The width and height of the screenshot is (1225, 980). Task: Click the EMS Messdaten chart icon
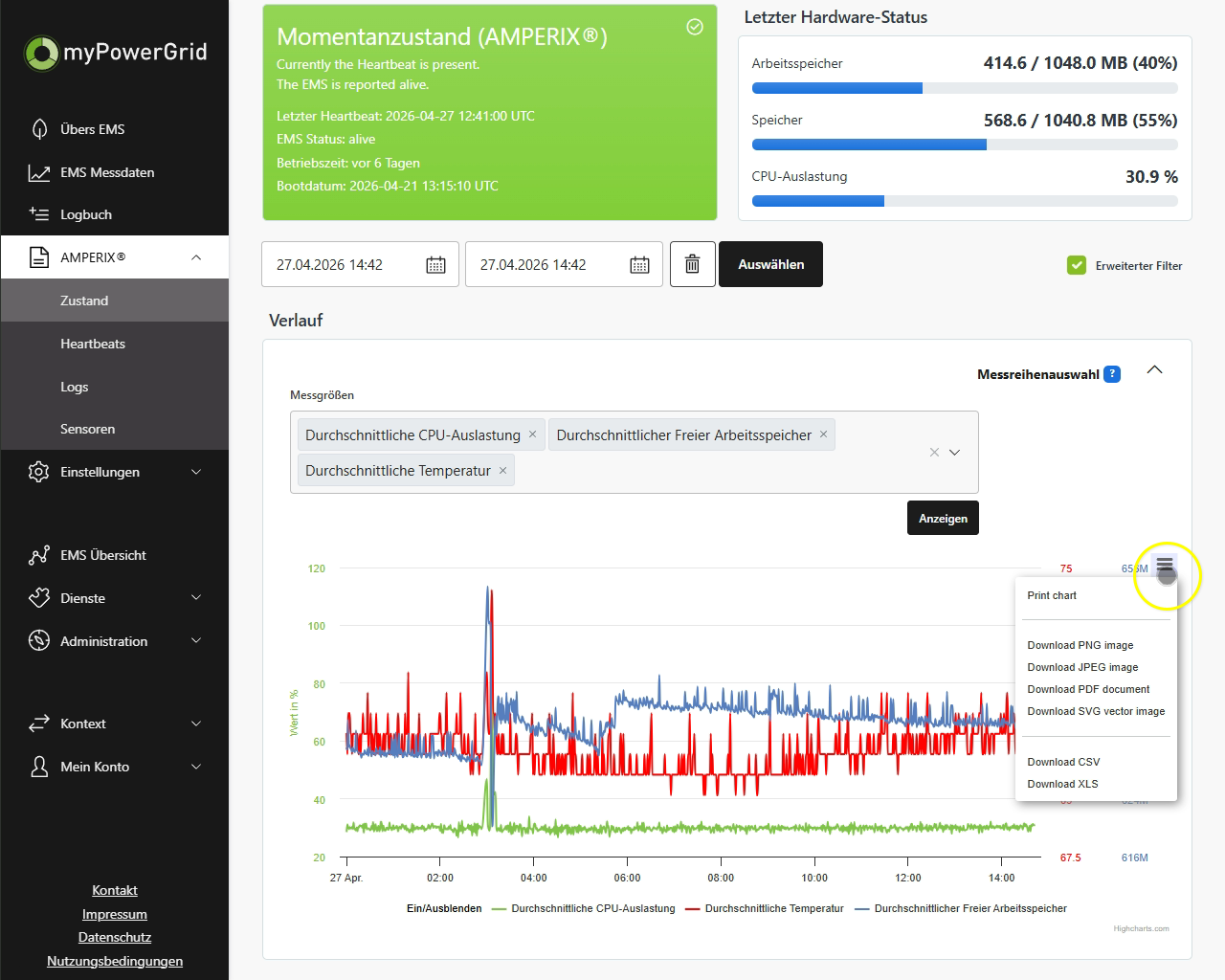coord(39,172)
